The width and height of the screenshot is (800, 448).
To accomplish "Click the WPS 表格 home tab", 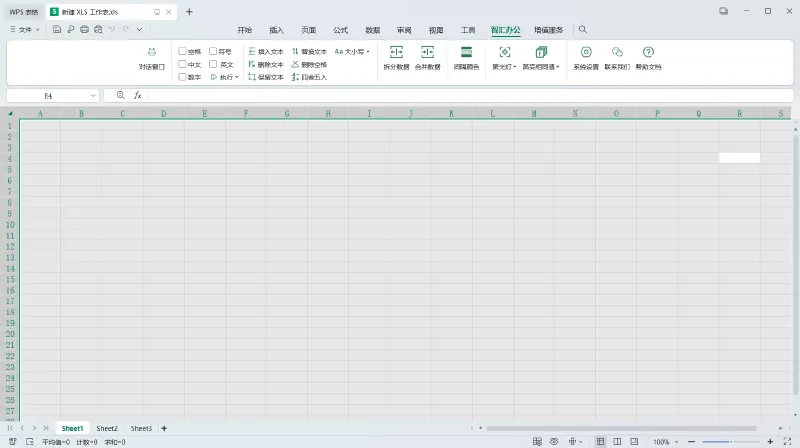I will (23, 12).
